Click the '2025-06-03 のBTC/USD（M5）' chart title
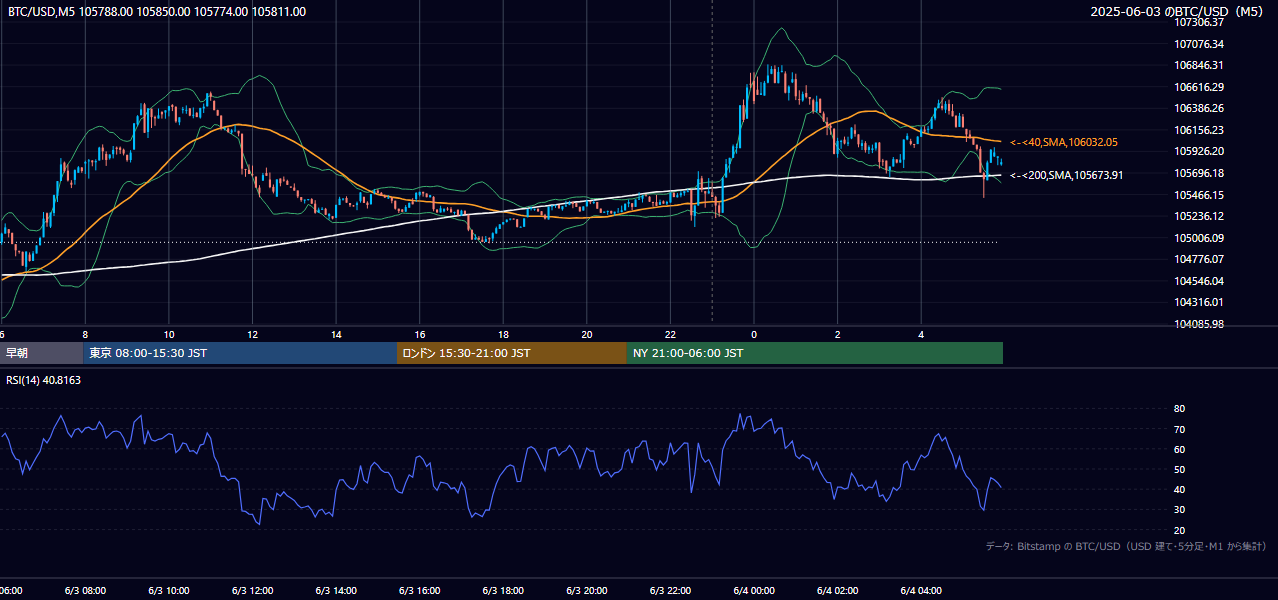Viewport: 1278px width, 600px height. [1178, 12]
